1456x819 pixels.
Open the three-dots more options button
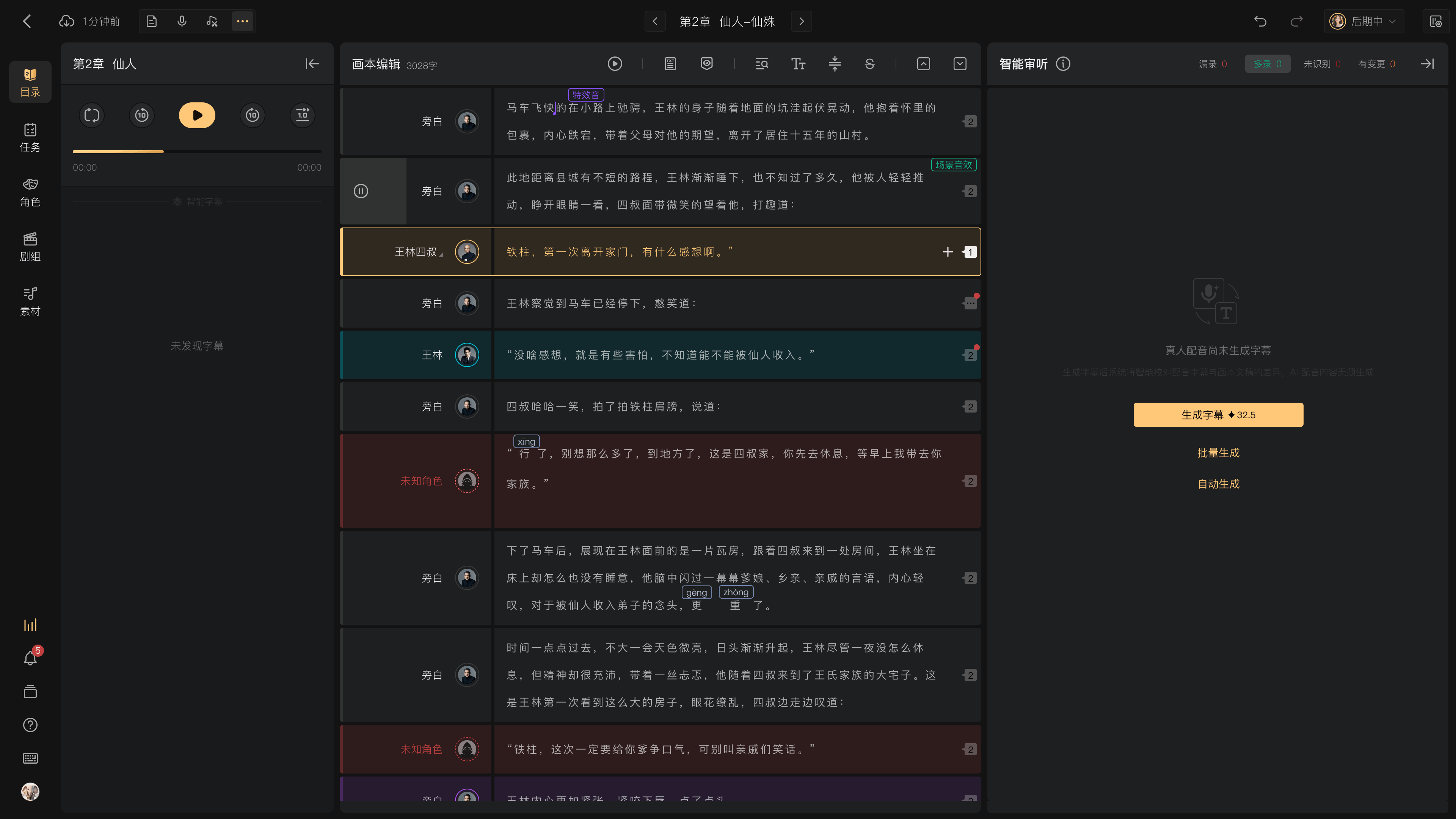(x=243, y=22)
